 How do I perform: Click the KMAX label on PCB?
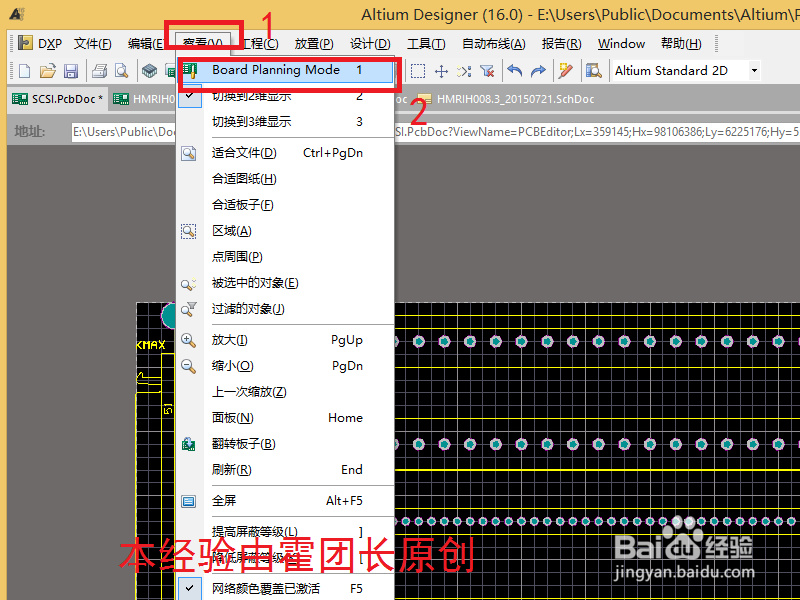click(151, 345)
